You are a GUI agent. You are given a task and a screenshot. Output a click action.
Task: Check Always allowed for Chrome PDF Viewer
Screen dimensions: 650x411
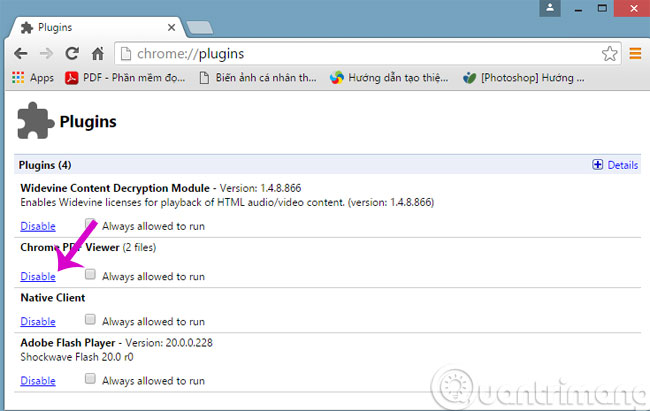click(90, 274)
